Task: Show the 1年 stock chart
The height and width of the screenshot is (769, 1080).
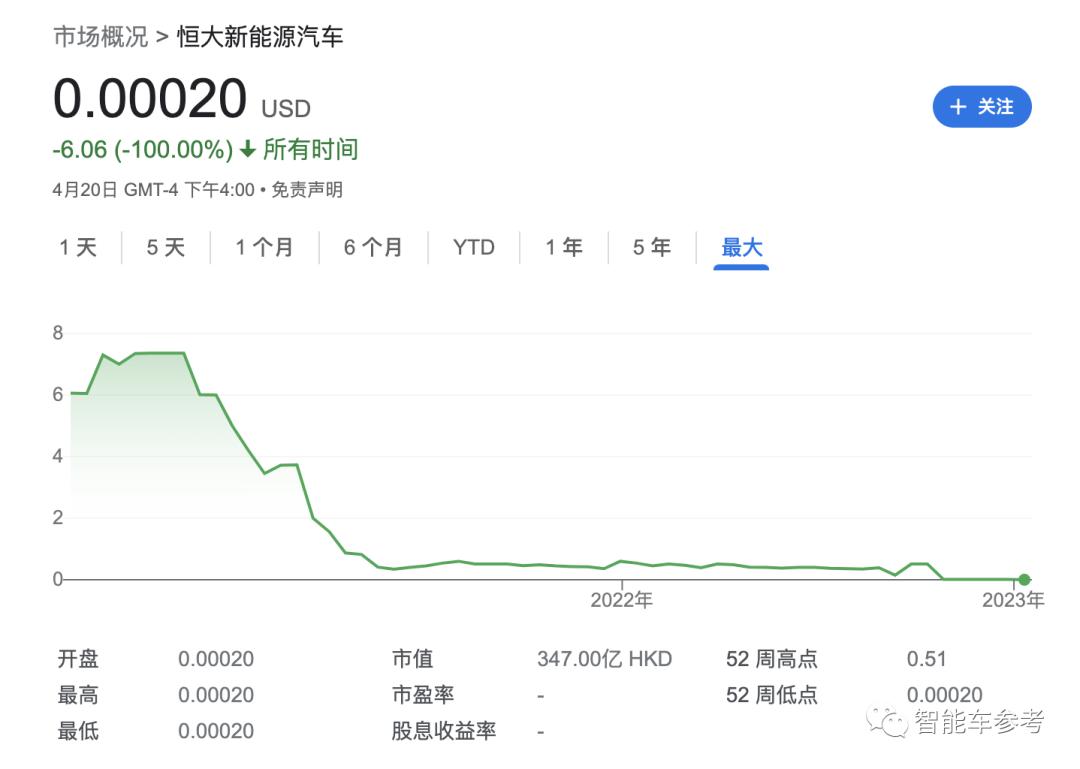Action: tap(564, 247)
